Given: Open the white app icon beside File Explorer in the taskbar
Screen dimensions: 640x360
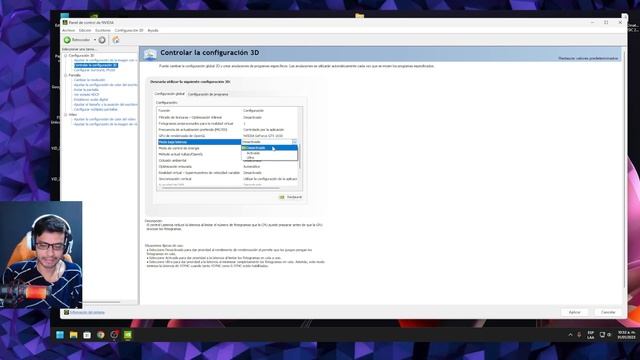Looking at the screenshot, I should [87, 335].
